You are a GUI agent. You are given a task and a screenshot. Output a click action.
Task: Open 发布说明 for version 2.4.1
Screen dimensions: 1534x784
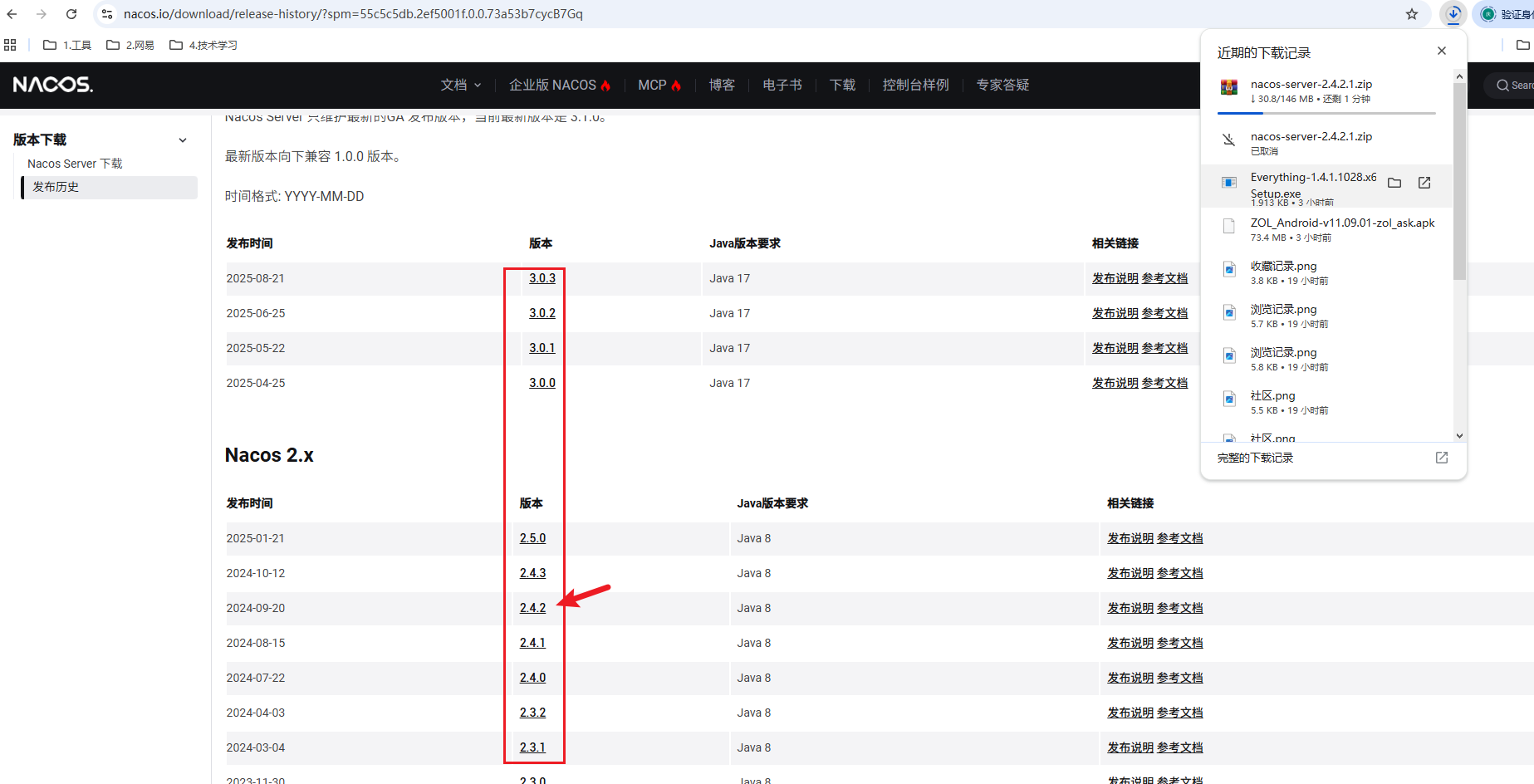click(x=1130, y=643)
